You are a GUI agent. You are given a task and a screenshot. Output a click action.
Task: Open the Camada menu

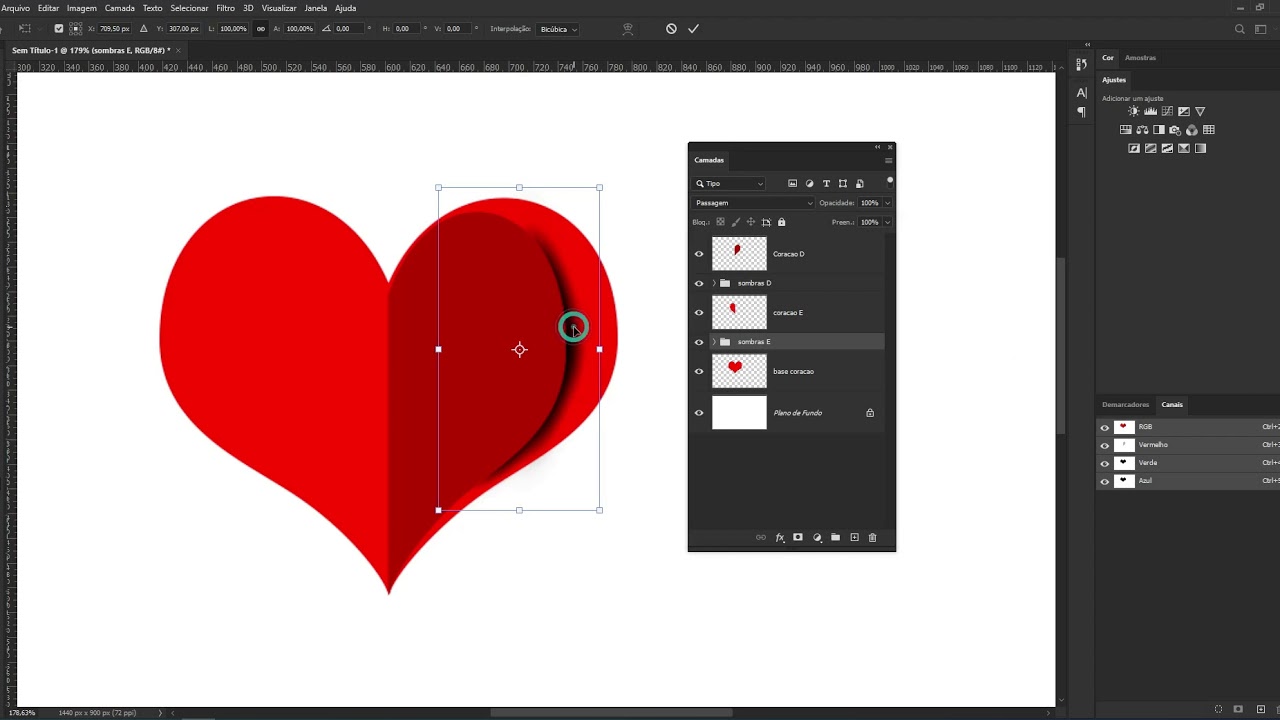point(120,8)
